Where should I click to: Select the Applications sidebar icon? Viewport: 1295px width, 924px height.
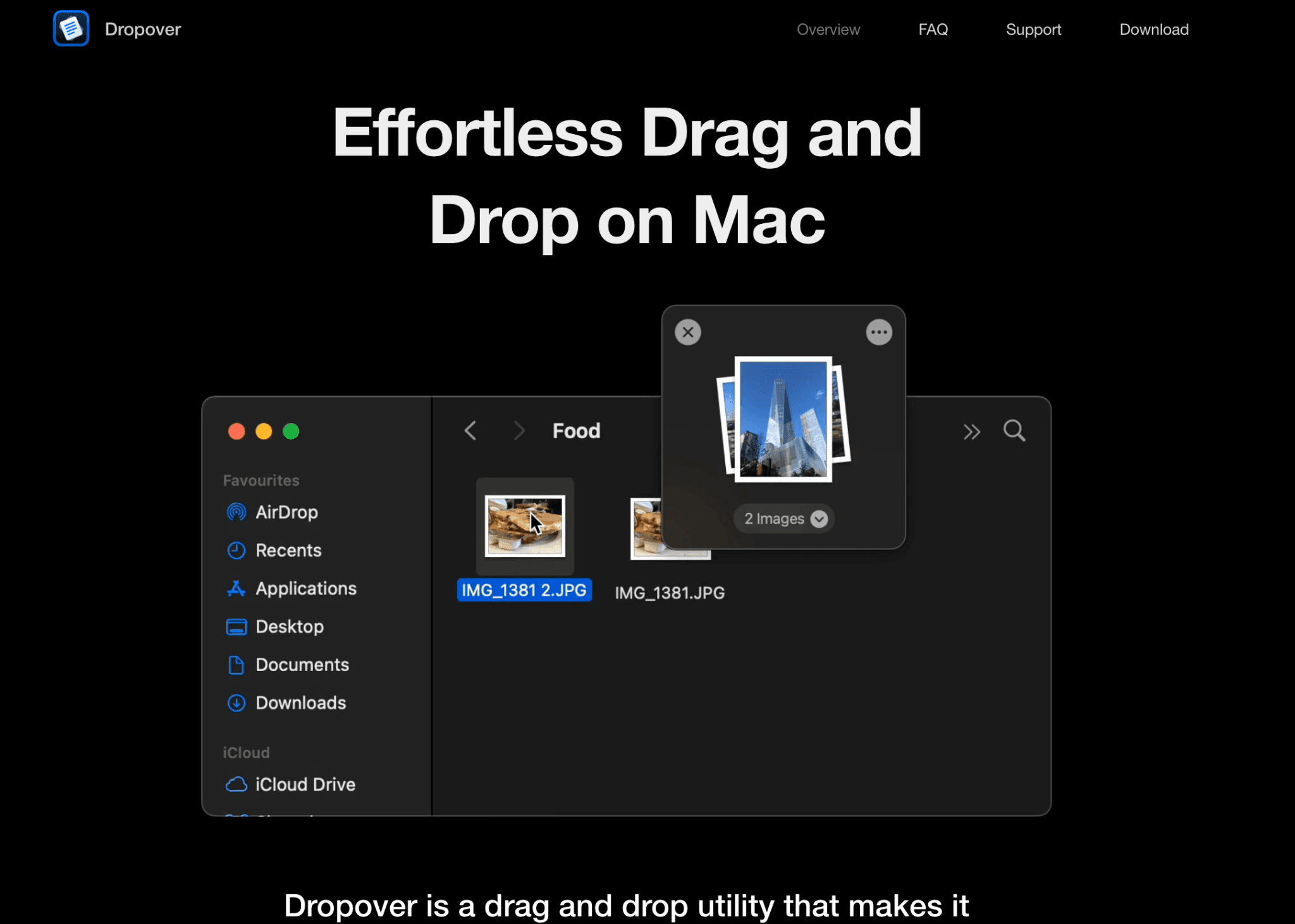(236, 588)
